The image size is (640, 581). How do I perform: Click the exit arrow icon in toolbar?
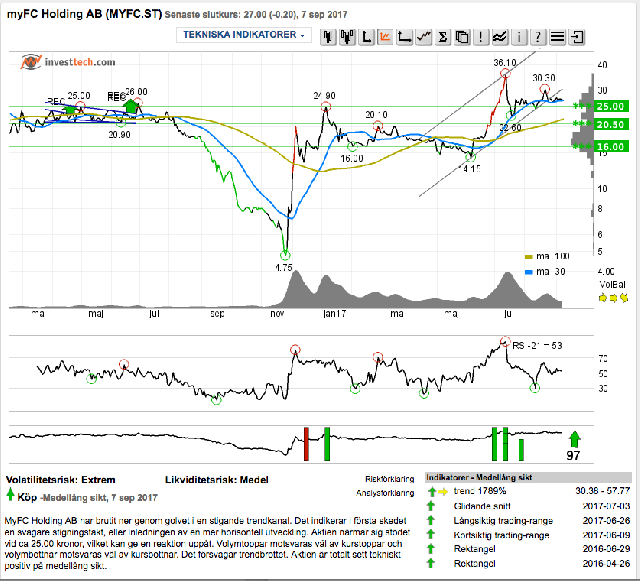coord(577,37)
